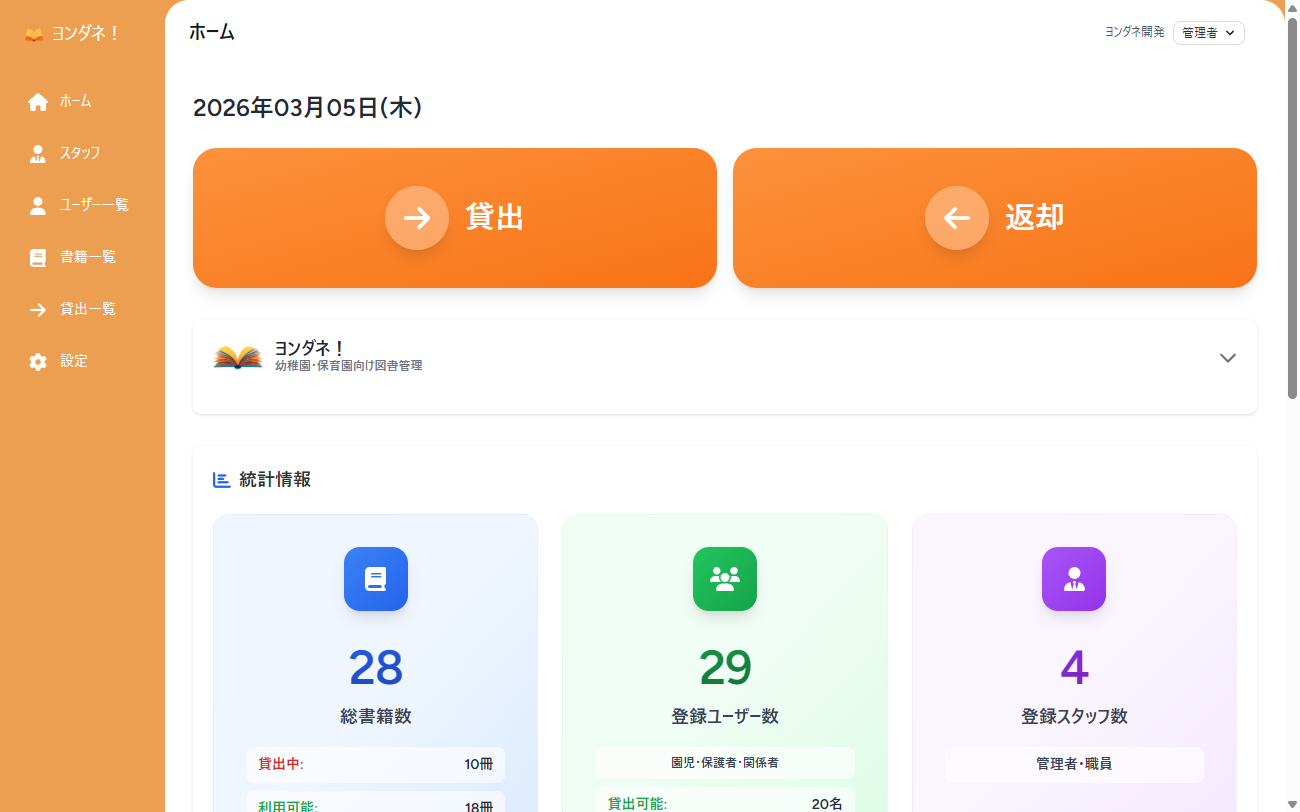Click the 設定 gear icon
Image resolution: width=1300 pixels, height=812 pixels.
pos(38,361)
